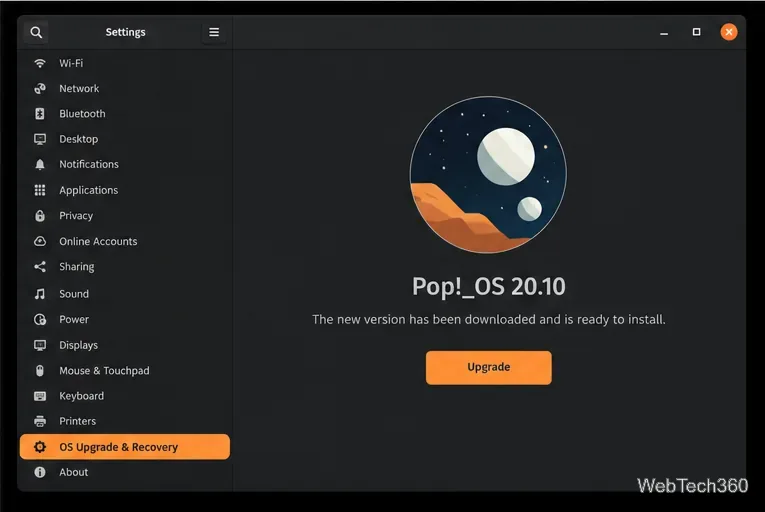Click the Network icon in sidebar

40,88
